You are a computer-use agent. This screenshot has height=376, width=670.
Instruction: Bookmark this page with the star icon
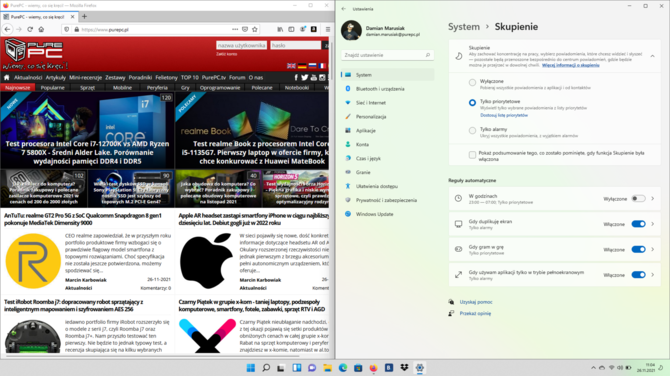[255, 29]
